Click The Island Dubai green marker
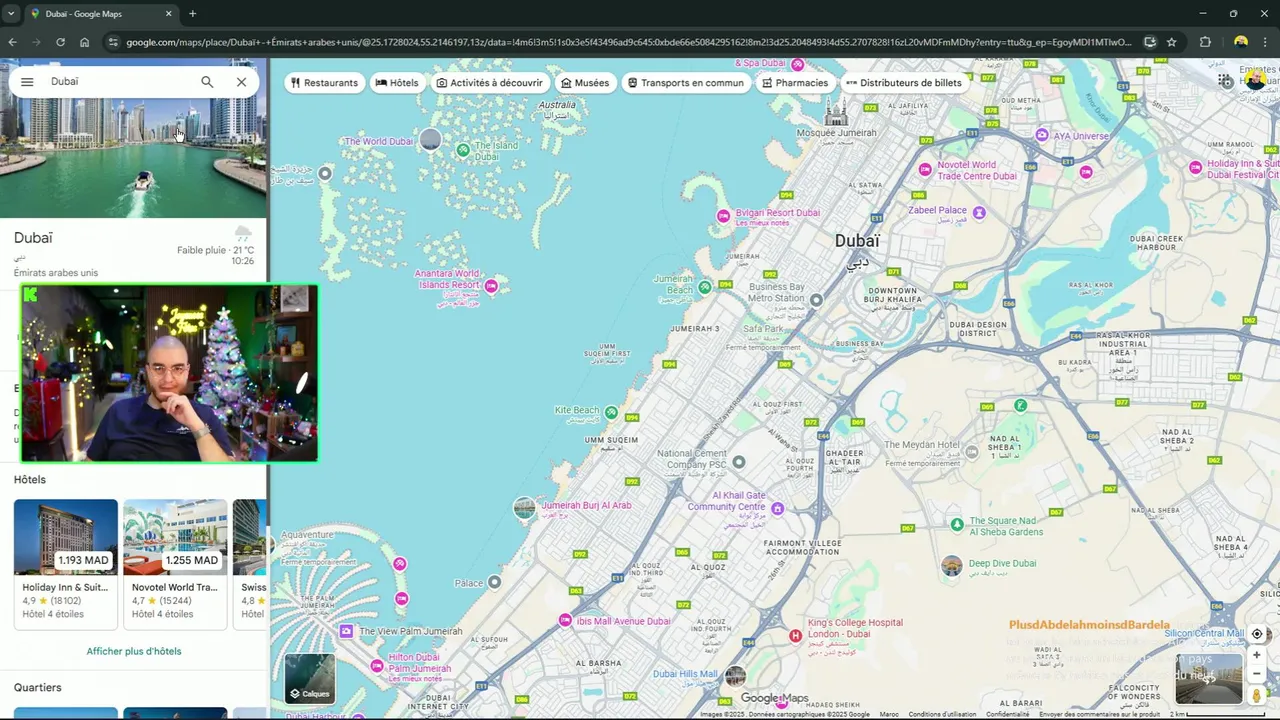This screenshot has width=1280, height=720. click(462, 150)
